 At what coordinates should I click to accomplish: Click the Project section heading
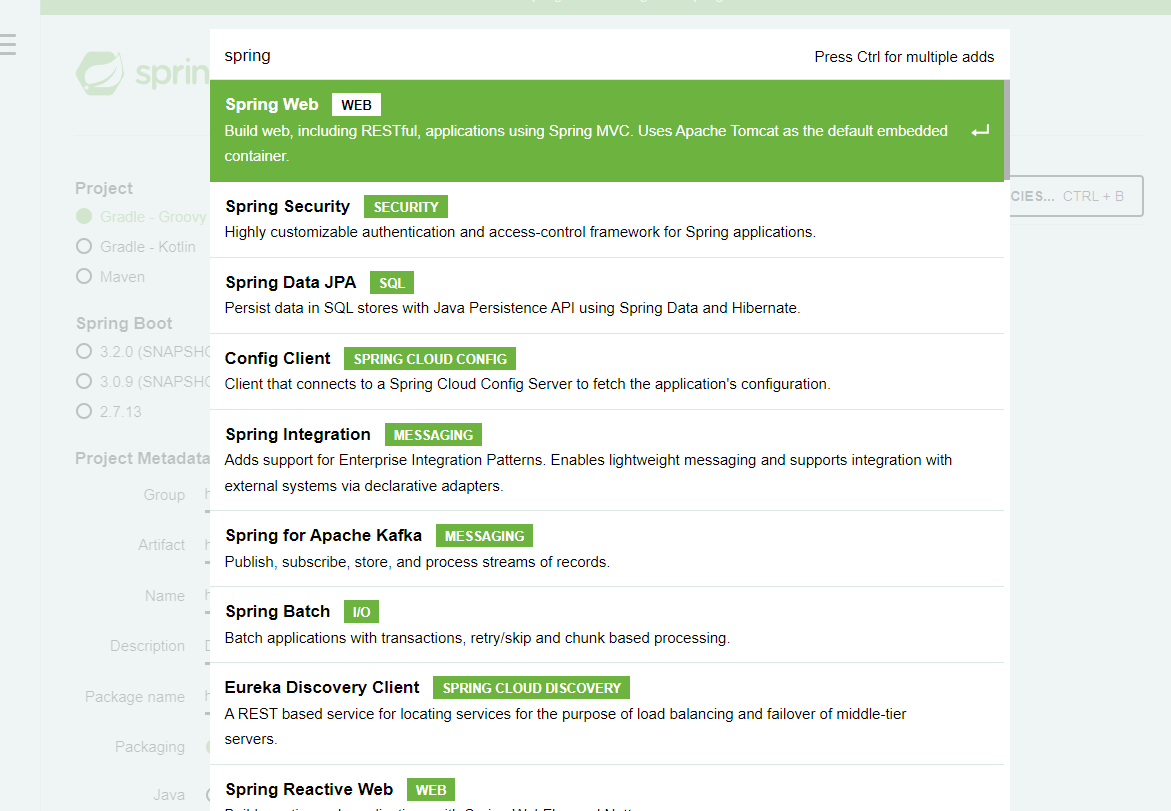pos(104,188)
